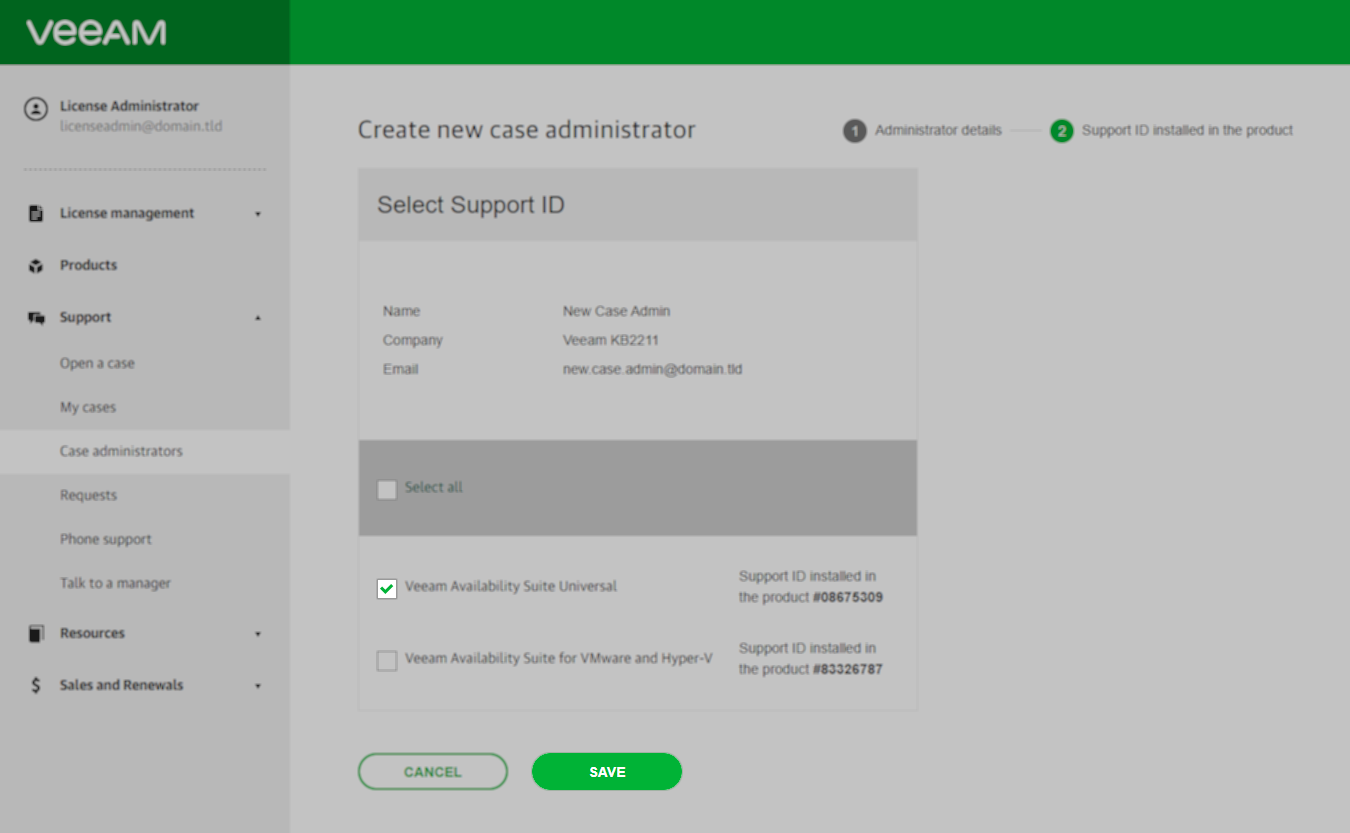
Task: Click the License management document icon
Action: click(x=36, y=213)
